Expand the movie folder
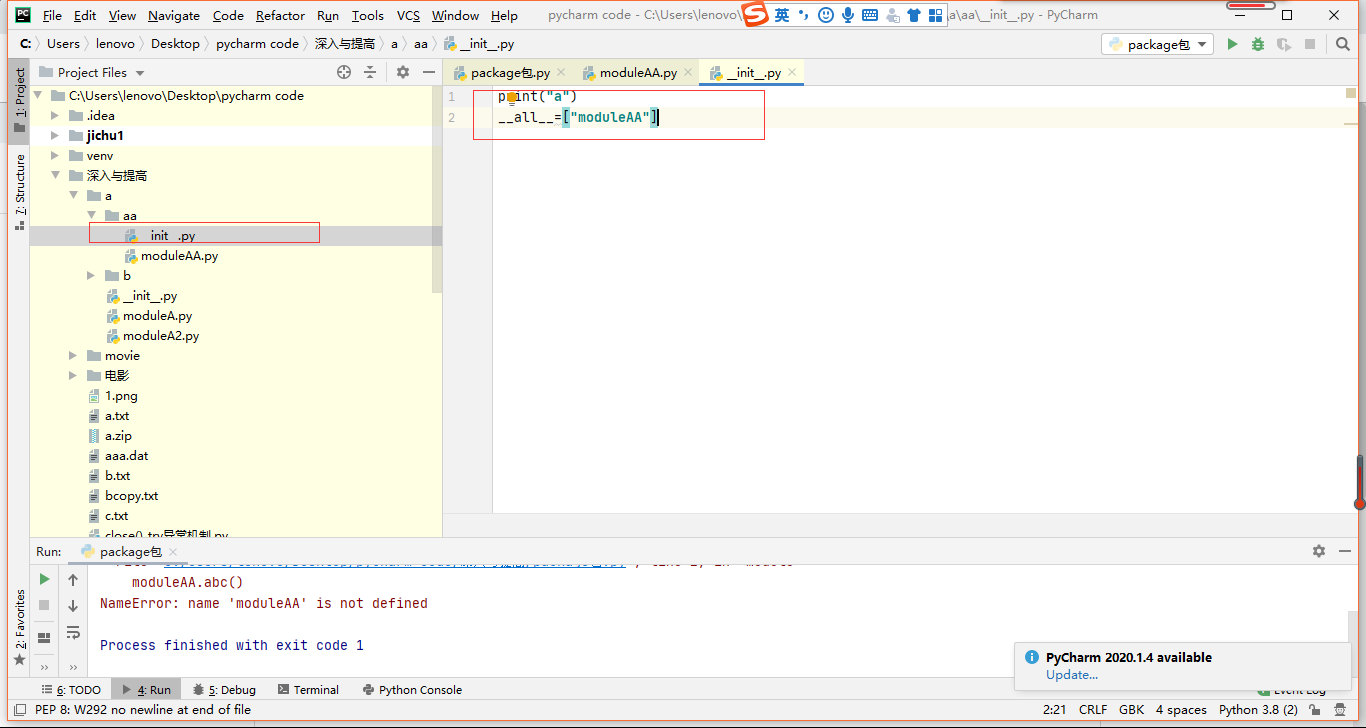This screenshot has width=1366, height=728. [x=74, y=356]
